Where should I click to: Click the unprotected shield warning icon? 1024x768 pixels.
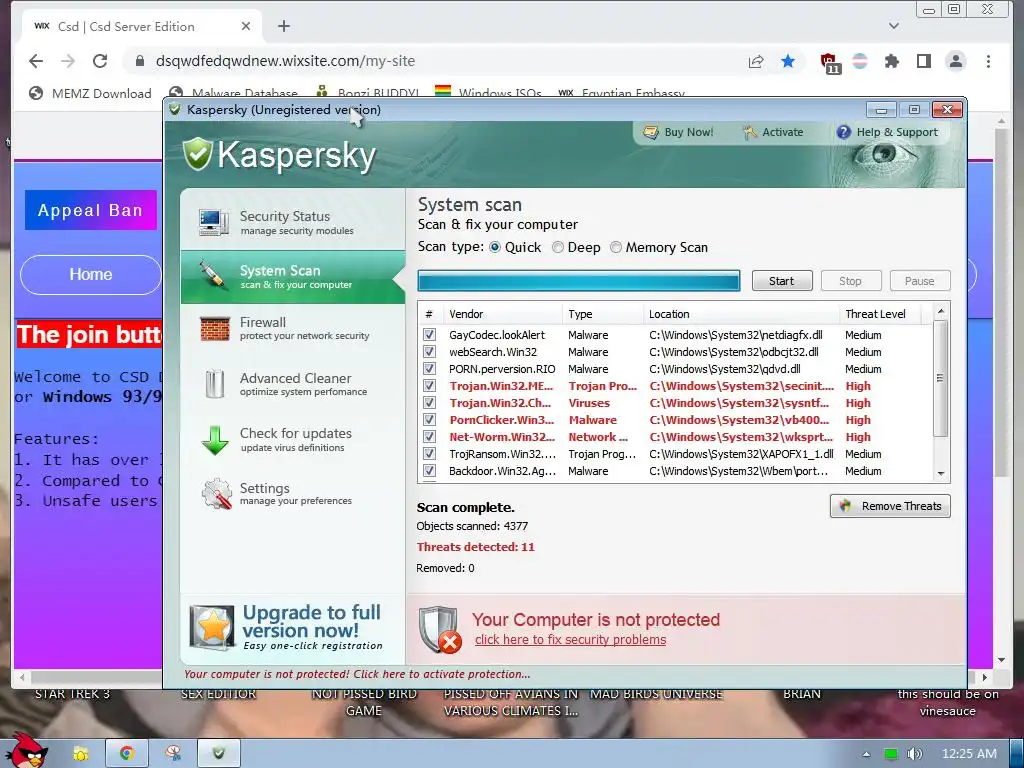[440, 630]
